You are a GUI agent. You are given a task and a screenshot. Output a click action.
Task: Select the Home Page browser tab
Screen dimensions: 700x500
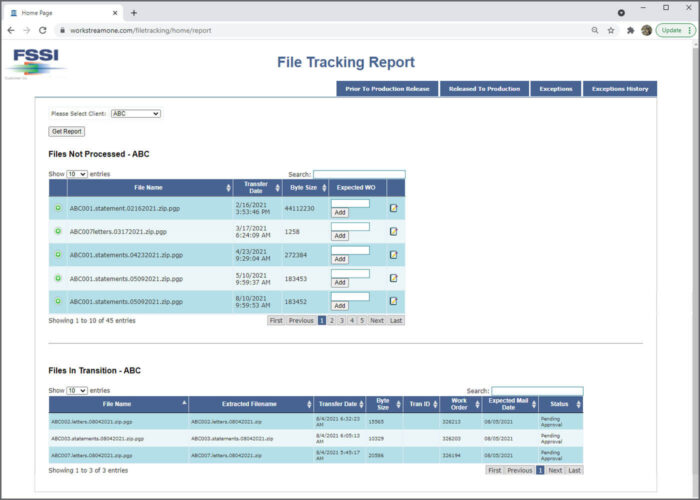coord(62,13)
